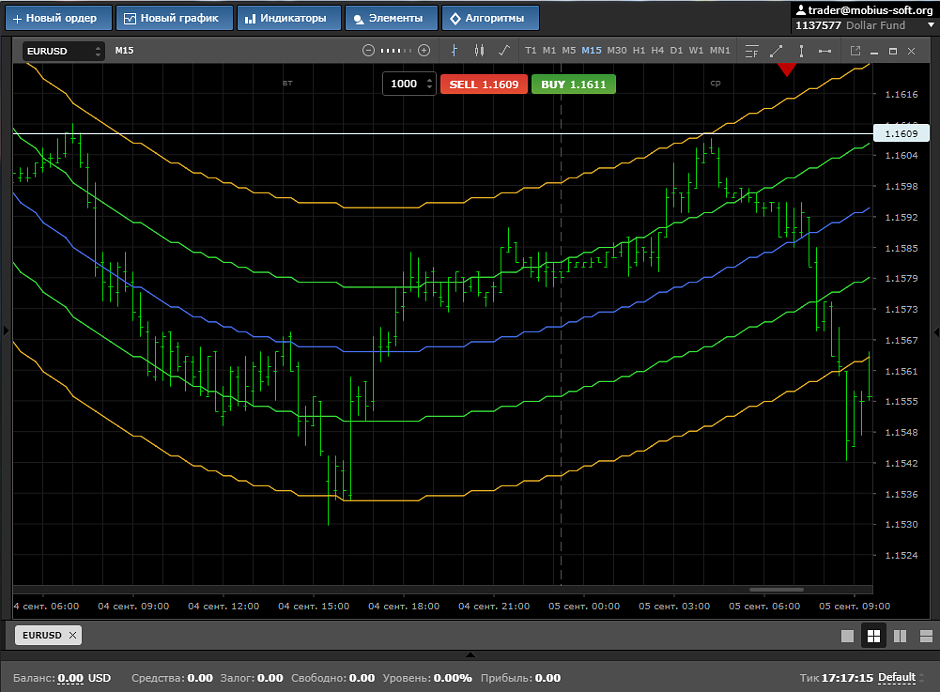Select the M5 timeframe

[x=569, y=50]
